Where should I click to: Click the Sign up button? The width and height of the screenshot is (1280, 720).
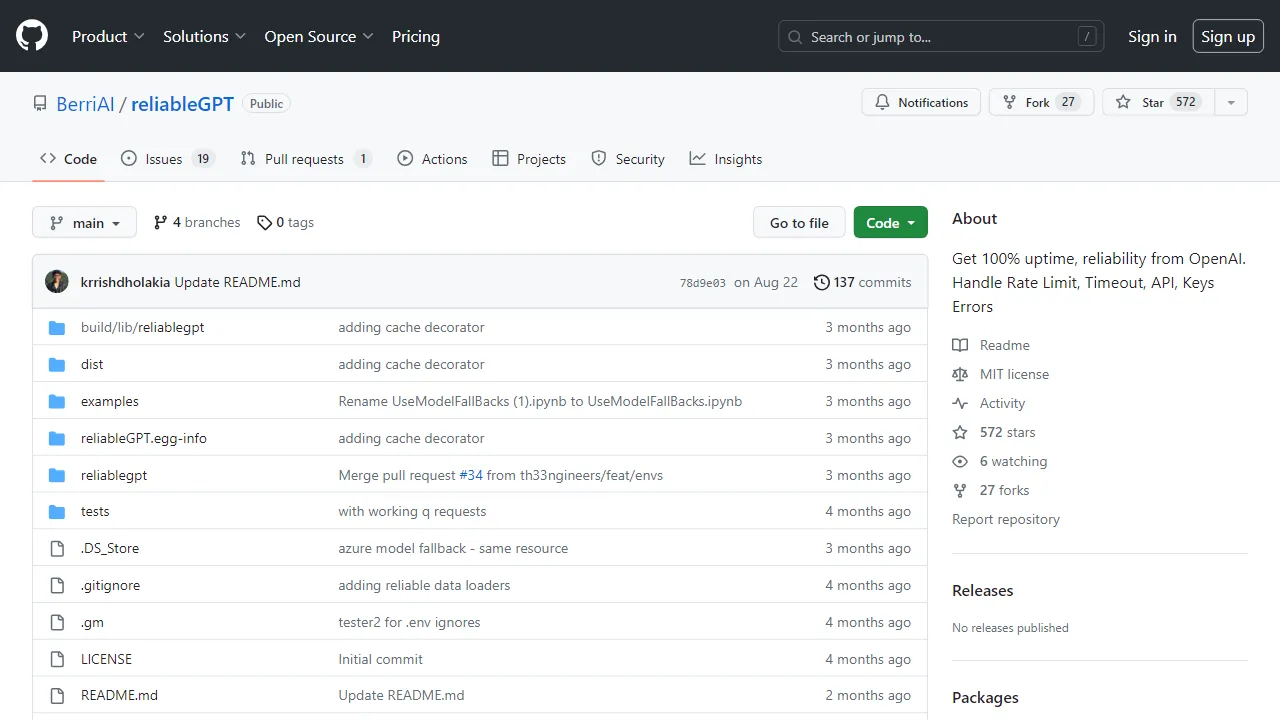1228,36
